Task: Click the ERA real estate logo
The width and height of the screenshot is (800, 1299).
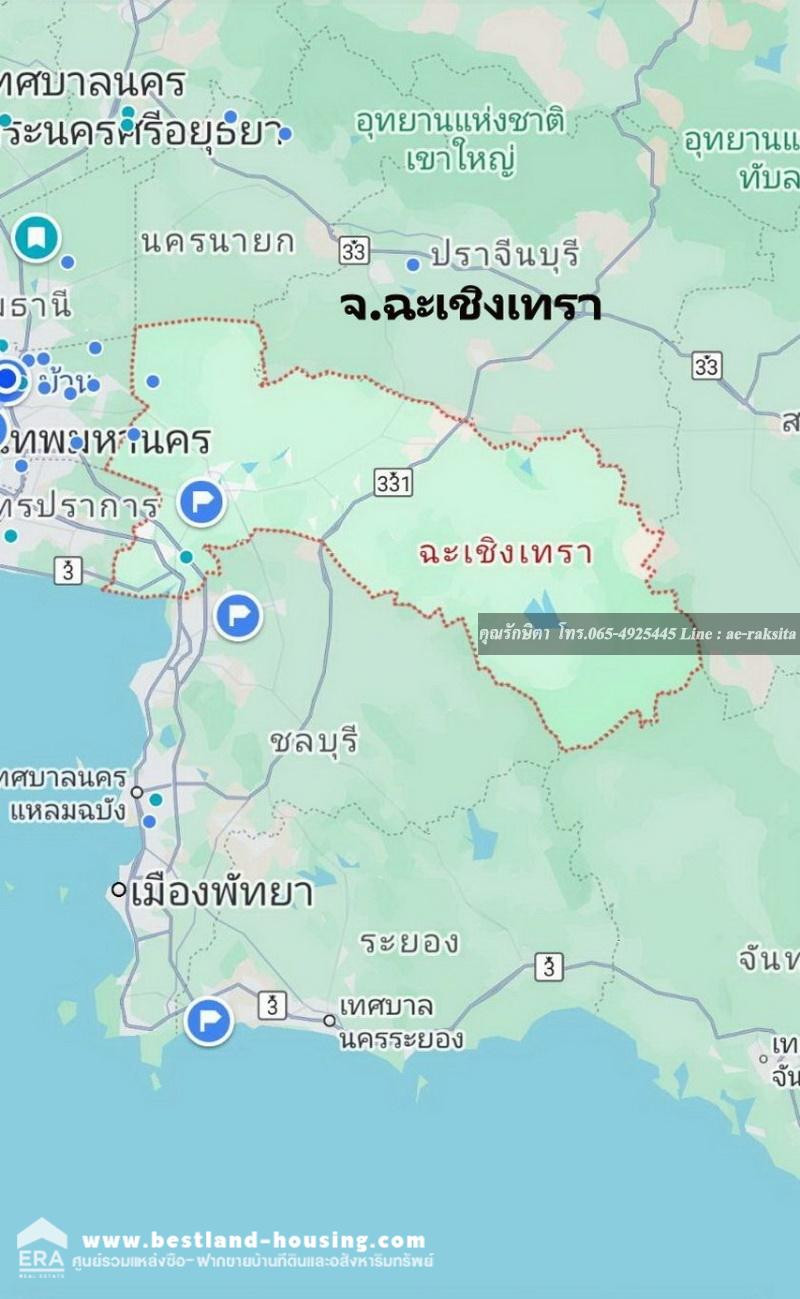Action: pos(41,1246)
